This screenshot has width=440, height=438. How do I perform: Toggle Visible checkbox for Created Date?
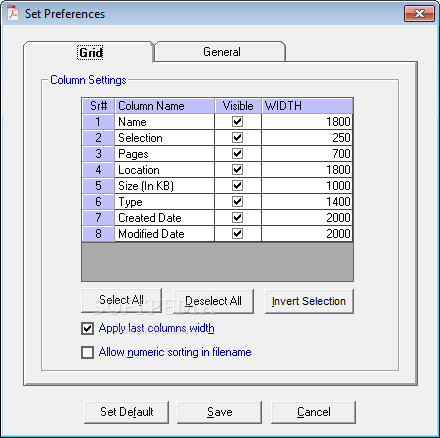point(237,218)
